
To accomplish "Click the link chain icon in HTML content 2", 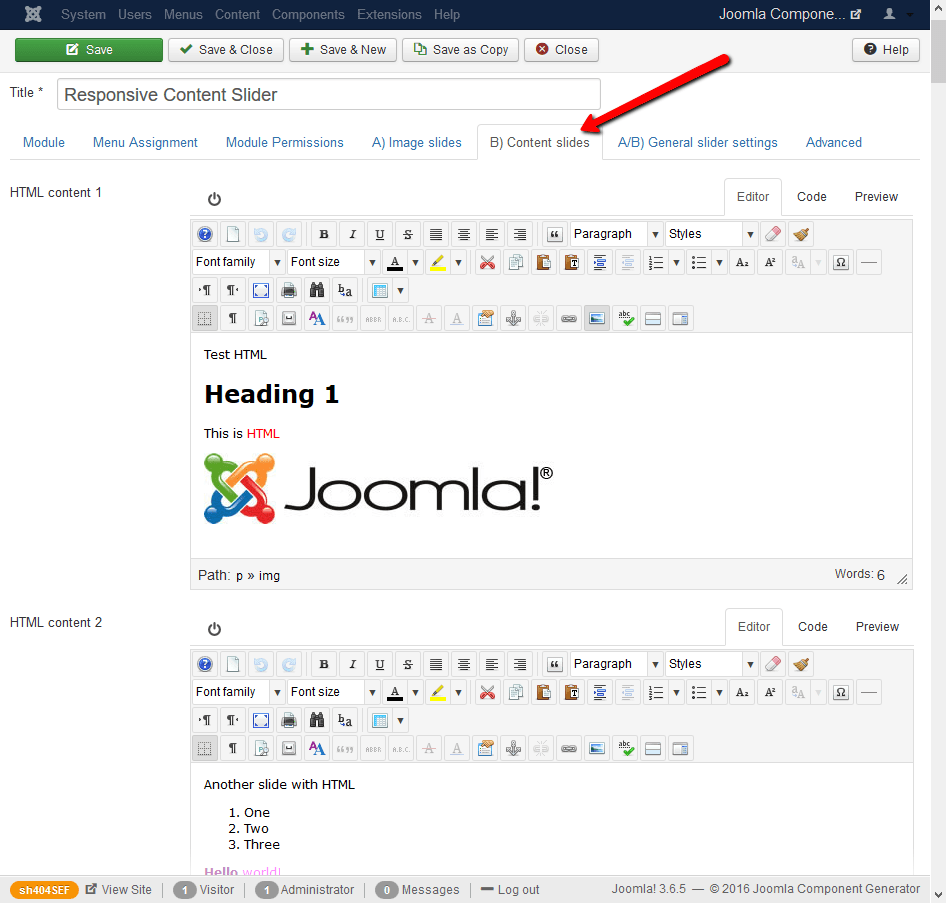I will (569, 749).
